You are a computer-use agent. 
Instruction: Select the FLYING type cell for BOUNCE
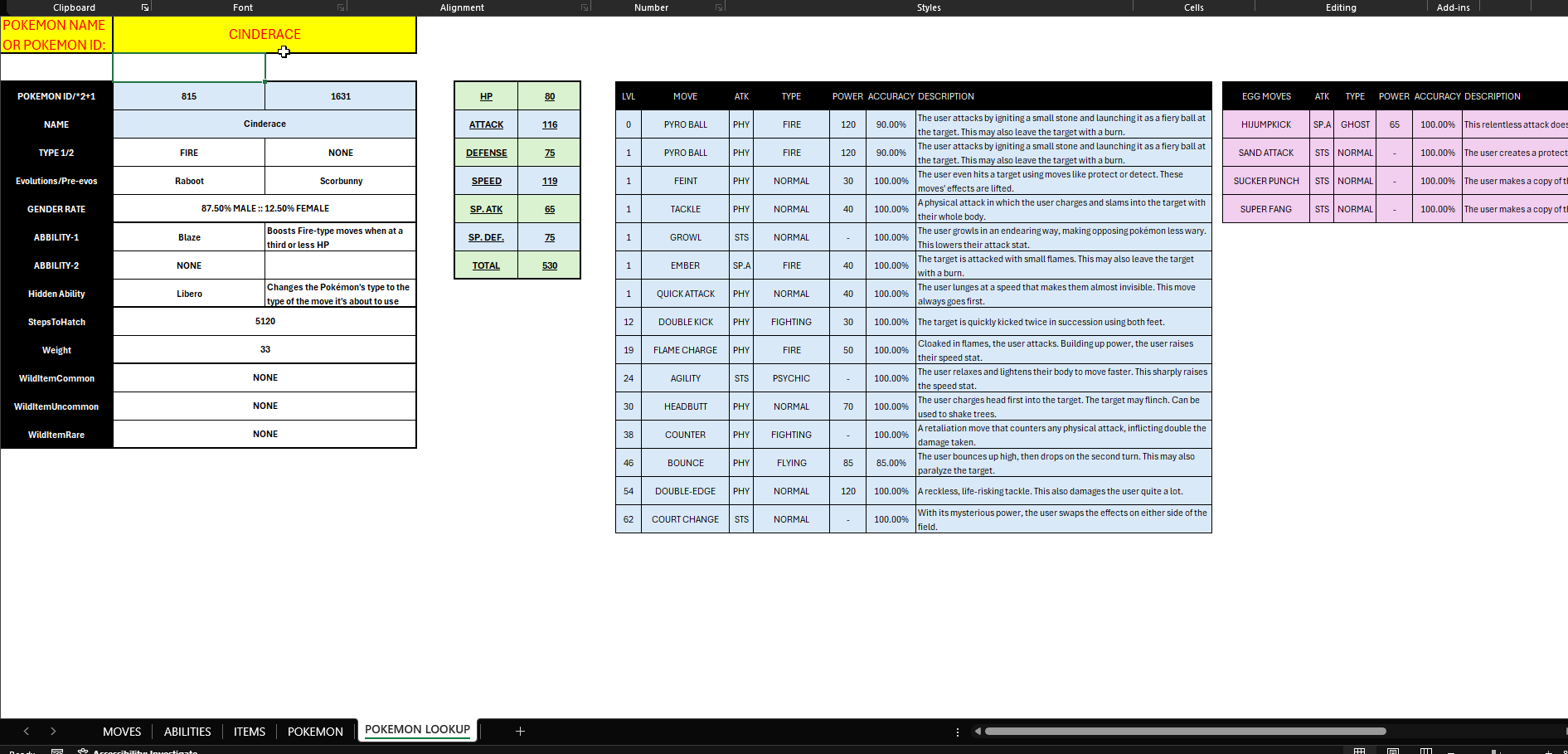(x=791, y=463)
